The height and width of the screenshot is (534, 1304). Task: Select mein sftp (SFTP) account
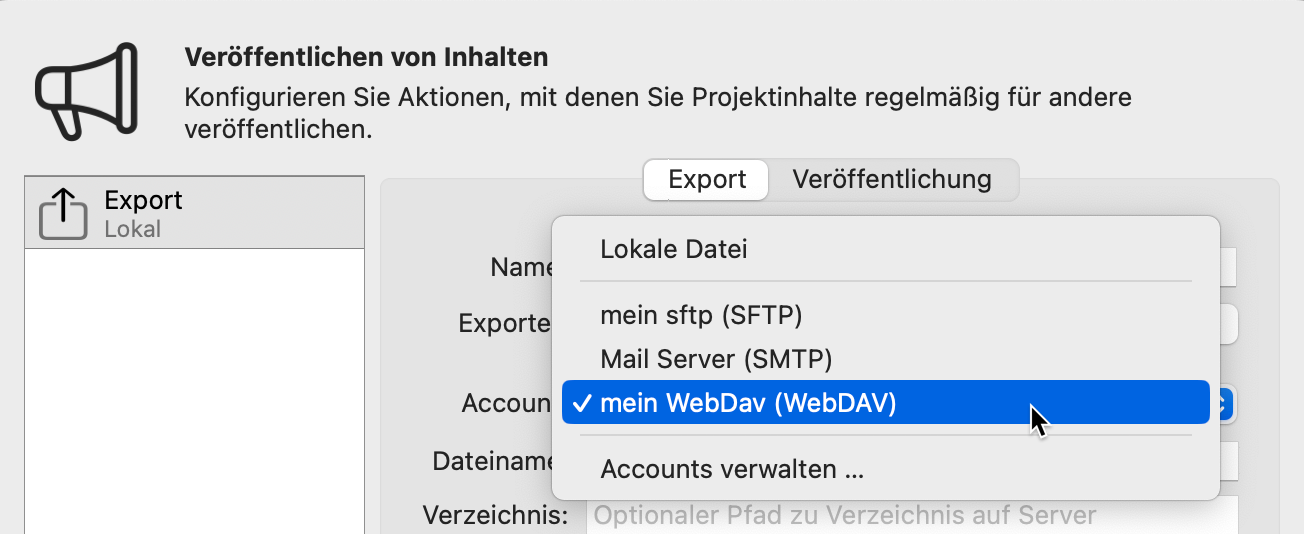point(701,316)
